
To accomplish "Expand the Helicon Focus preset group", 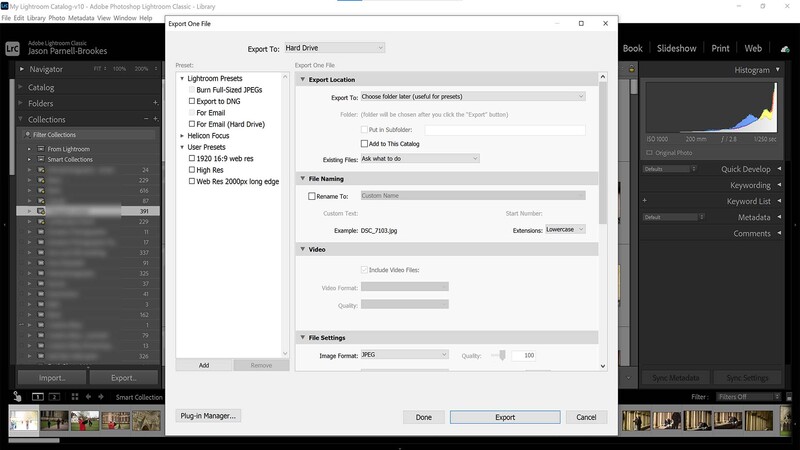I will tap(182, 136).
